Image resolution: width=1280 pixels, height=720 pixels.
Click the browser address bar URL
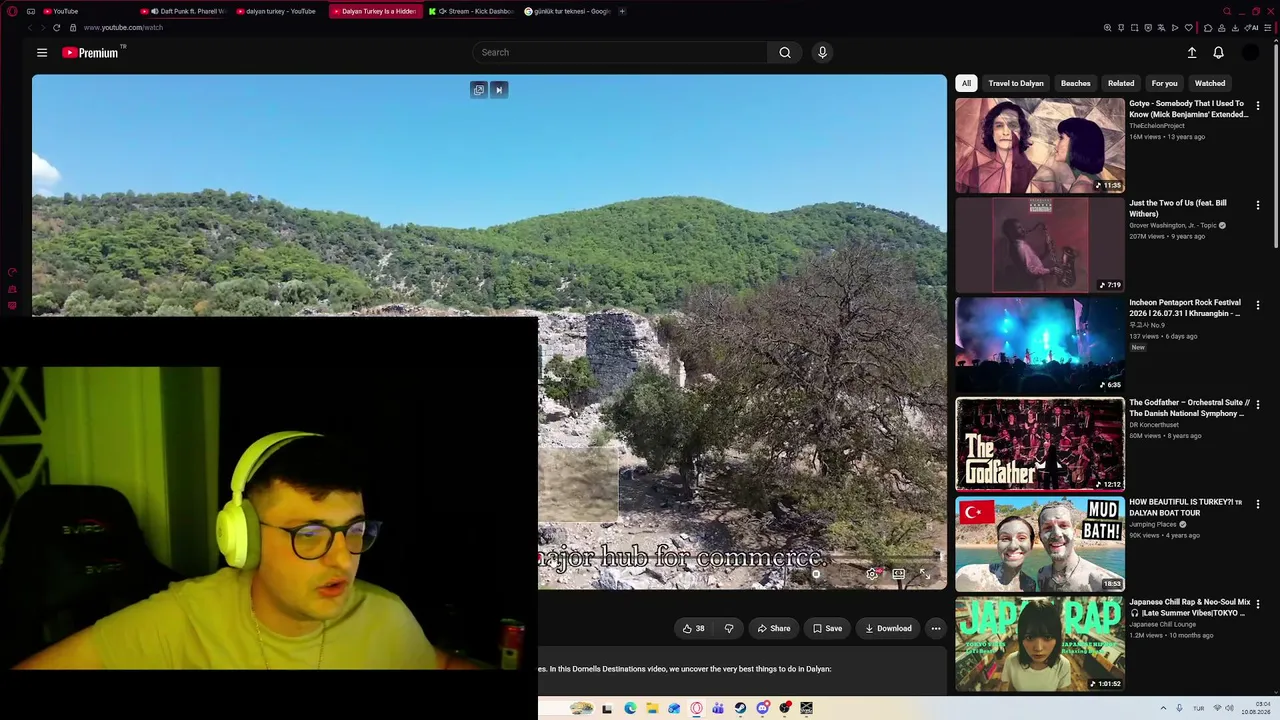(123, 28)
